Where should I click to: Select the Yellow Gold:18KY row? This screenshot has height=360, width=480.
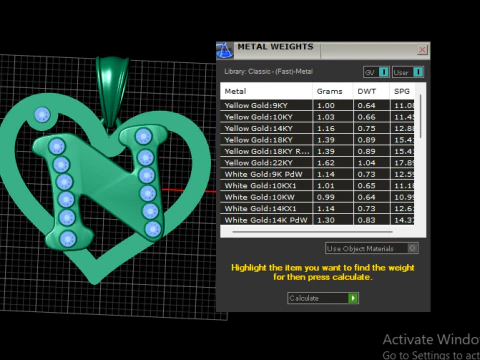tap(317, 140)
